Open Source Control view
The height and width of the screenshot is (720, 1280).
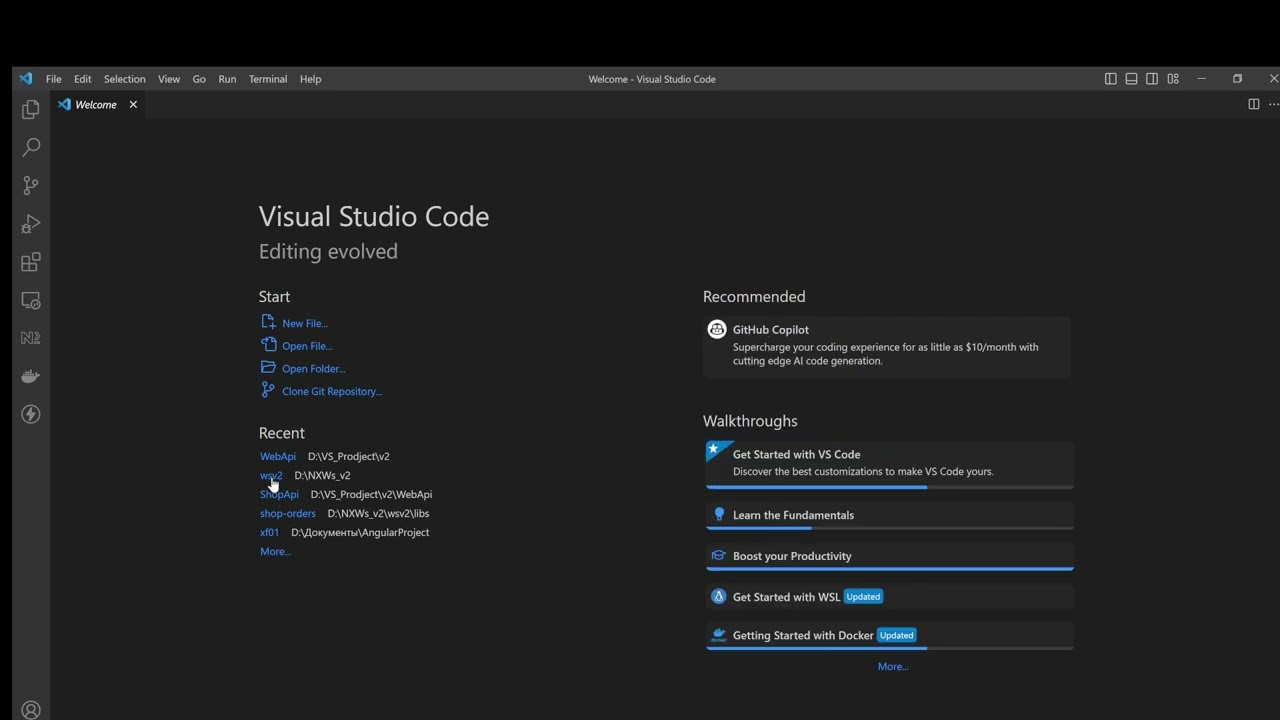coord(31,185)
